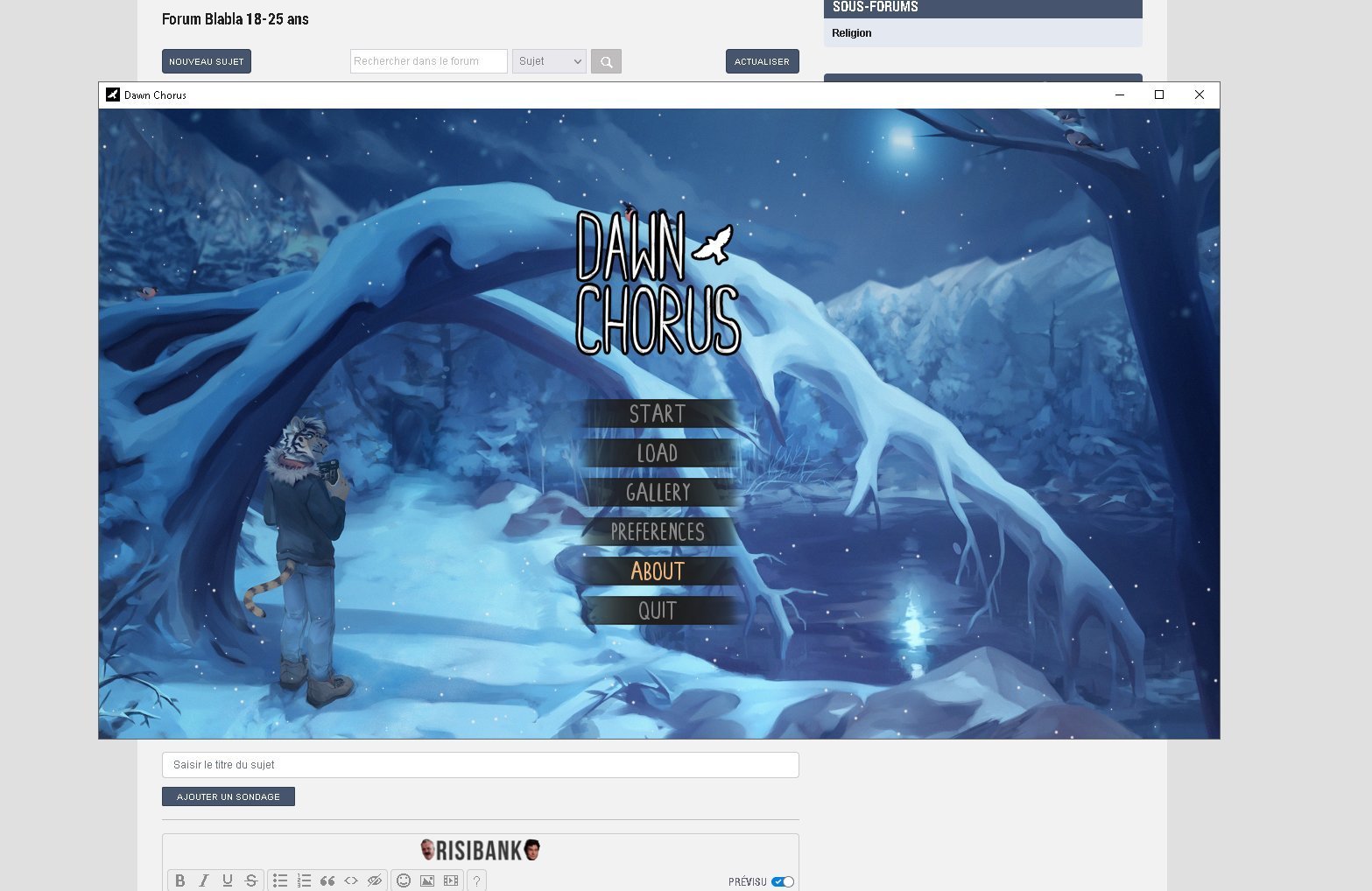Screen dimensions: 1372x891
Task: Minimize the Dawn Chorus window
Action: coord(1119,95)
